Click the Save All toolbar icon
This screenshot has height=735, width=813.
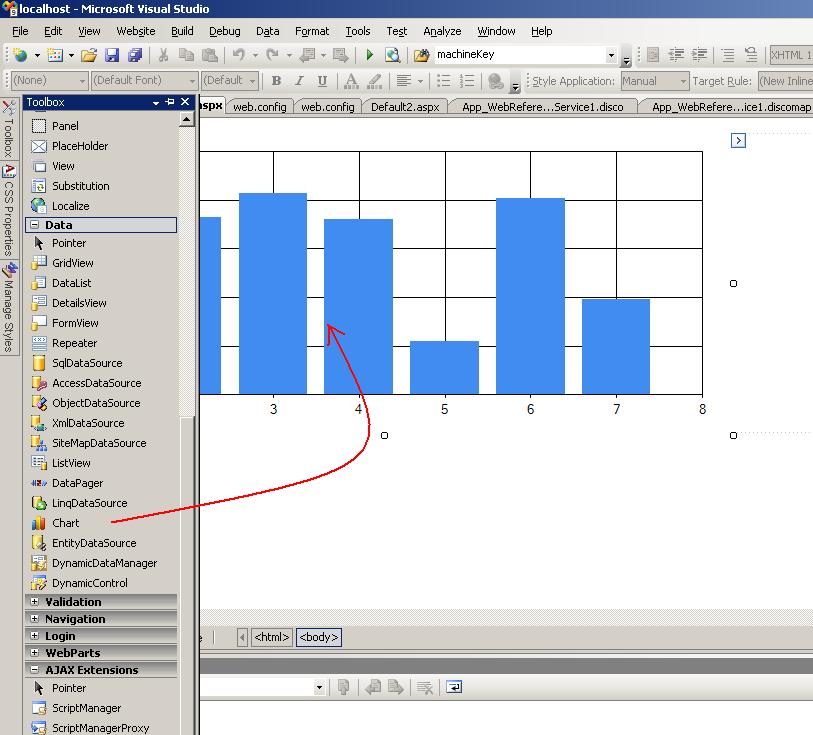point(135,54)
